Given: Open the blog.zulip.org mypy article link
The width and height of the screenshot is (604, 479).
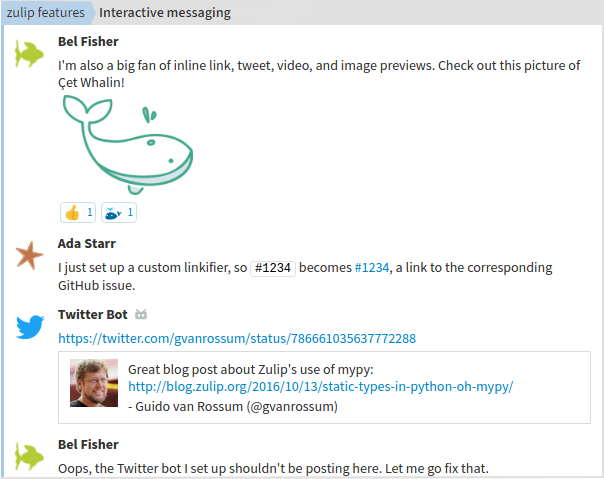Looking at the screenshot, I should pyautogui.click(x=320, y=387).
